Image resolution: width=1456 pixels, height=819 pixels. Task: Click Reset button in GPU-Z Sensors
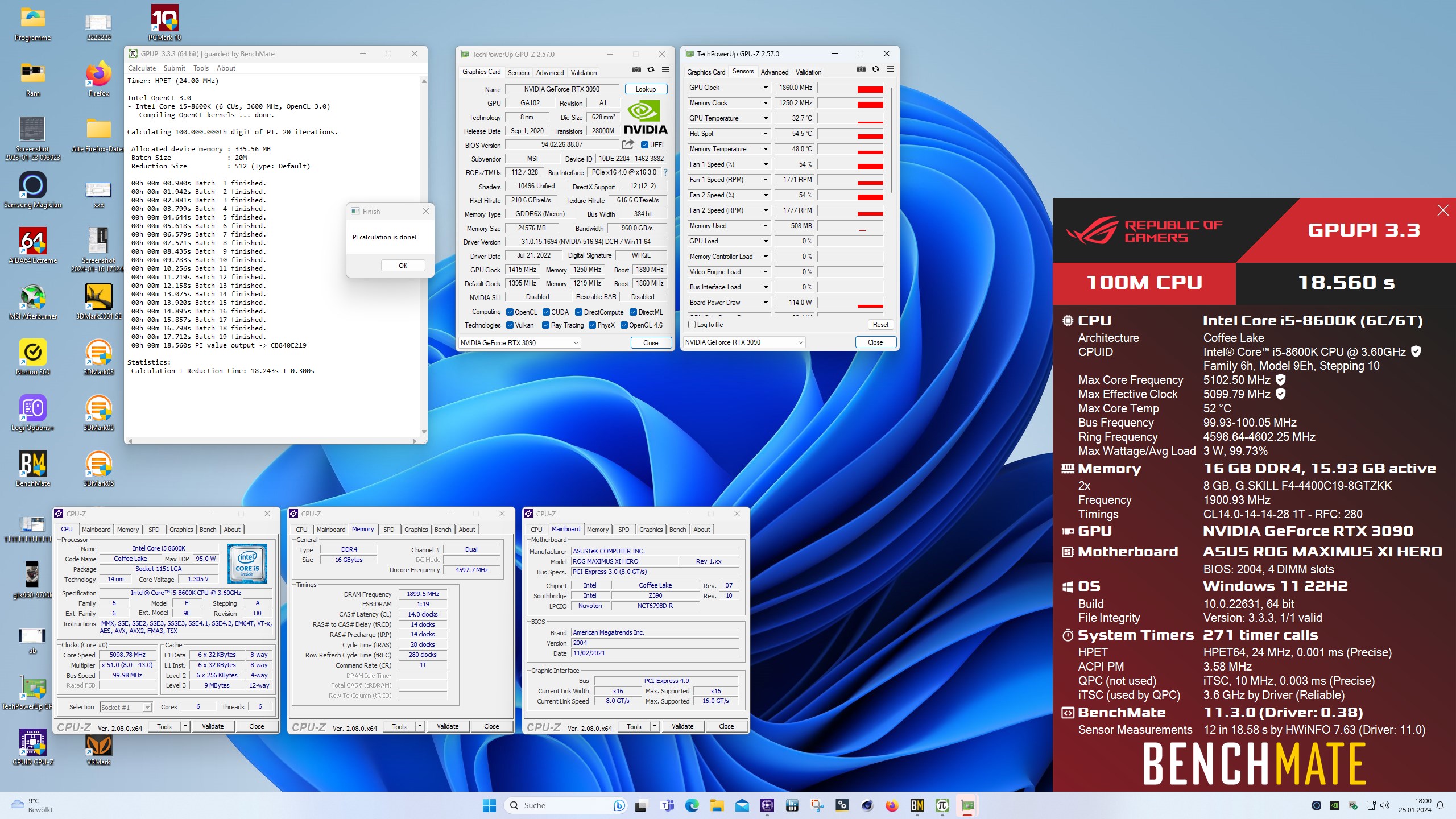pyautogui.click(x=880, y=325)
